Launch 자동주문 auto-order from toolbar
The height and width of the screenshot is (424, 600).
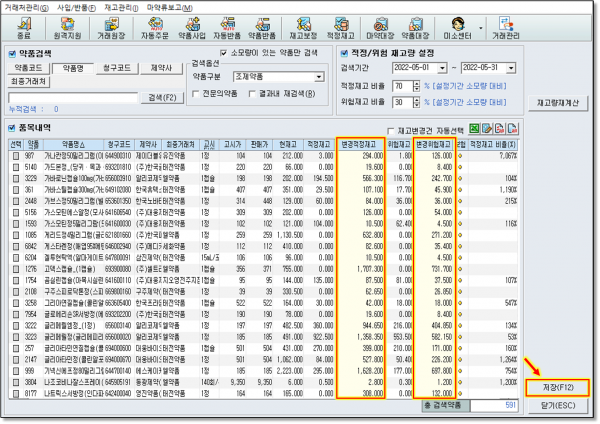pyautogui.click(x=154, y=27)
